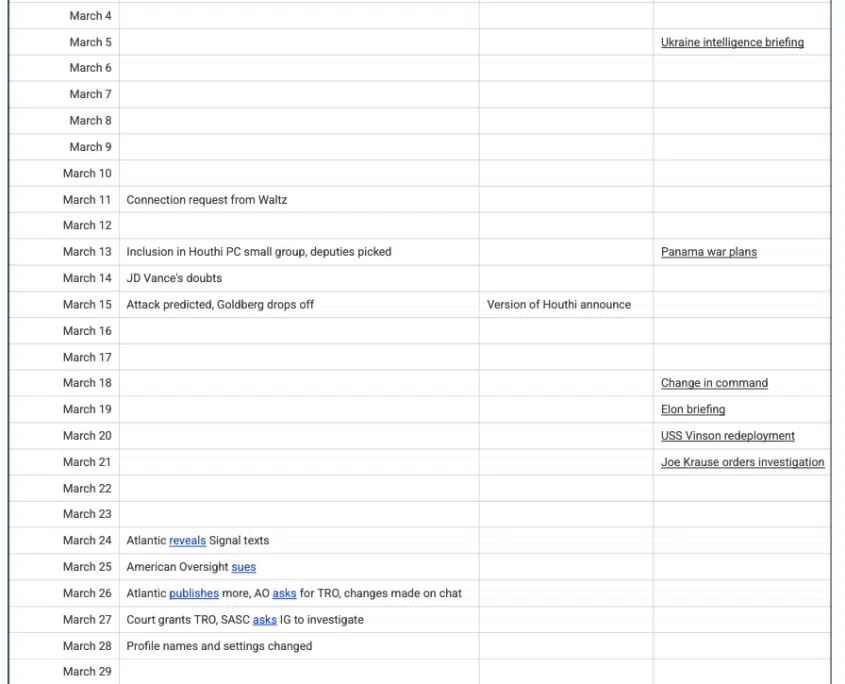Click the USS Vinson redeployment link
The width and height of the screenshot is (845, 684).
(727, 436)
